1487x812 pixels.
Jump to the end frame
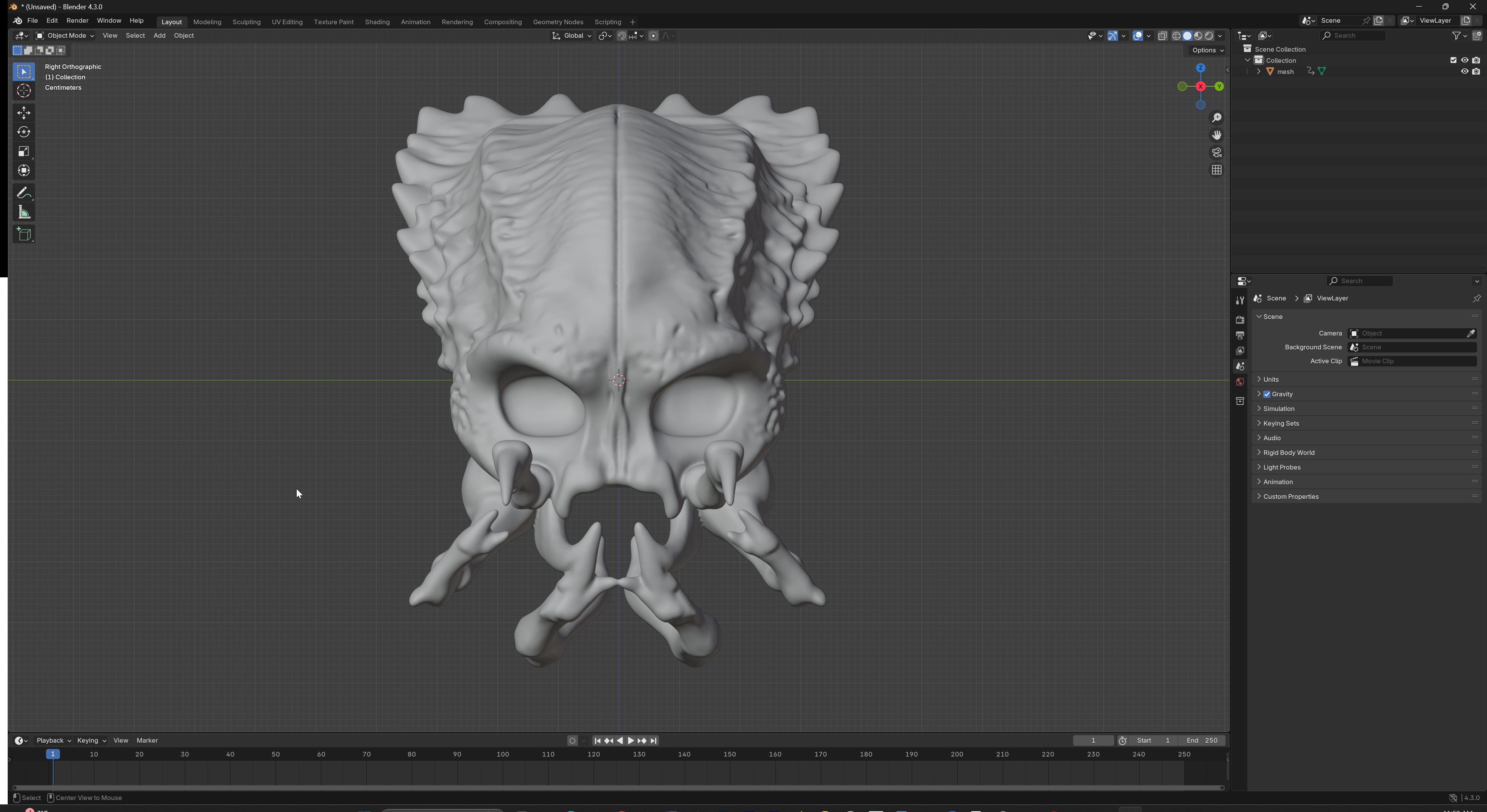coord(653,740)
